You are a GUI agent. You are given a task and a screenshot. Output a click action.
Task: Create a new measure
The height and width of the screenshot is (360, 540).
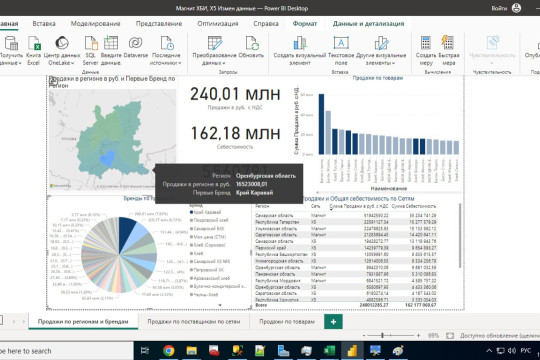426,50
